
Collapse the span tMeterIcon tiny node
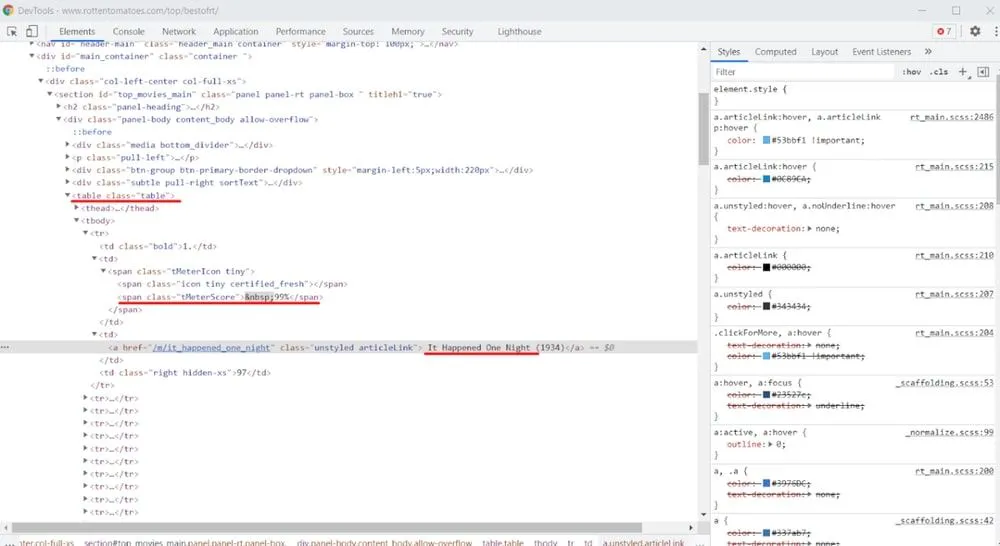point(103,271)
